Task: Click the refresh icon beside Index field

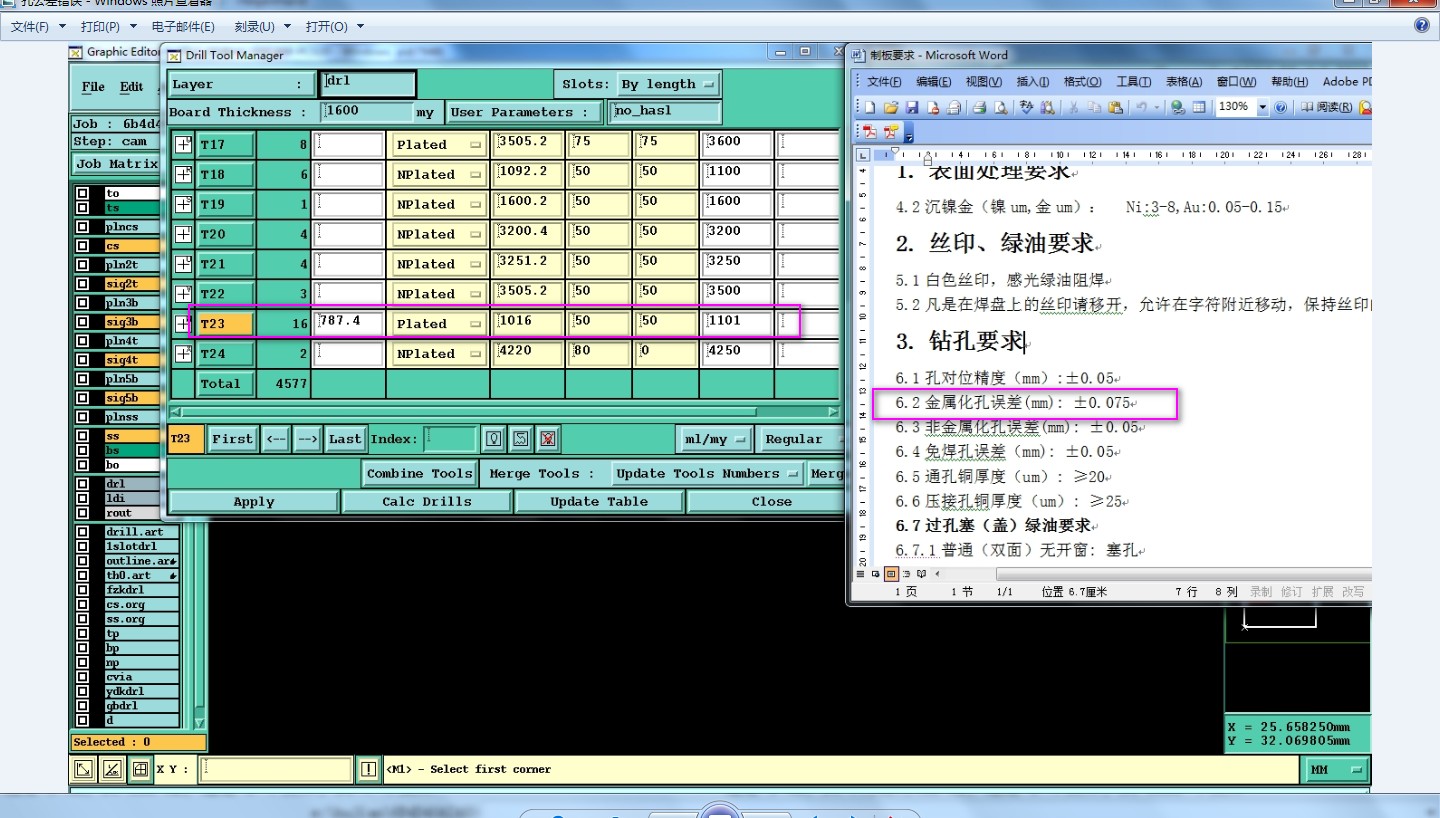Action: 520,438
